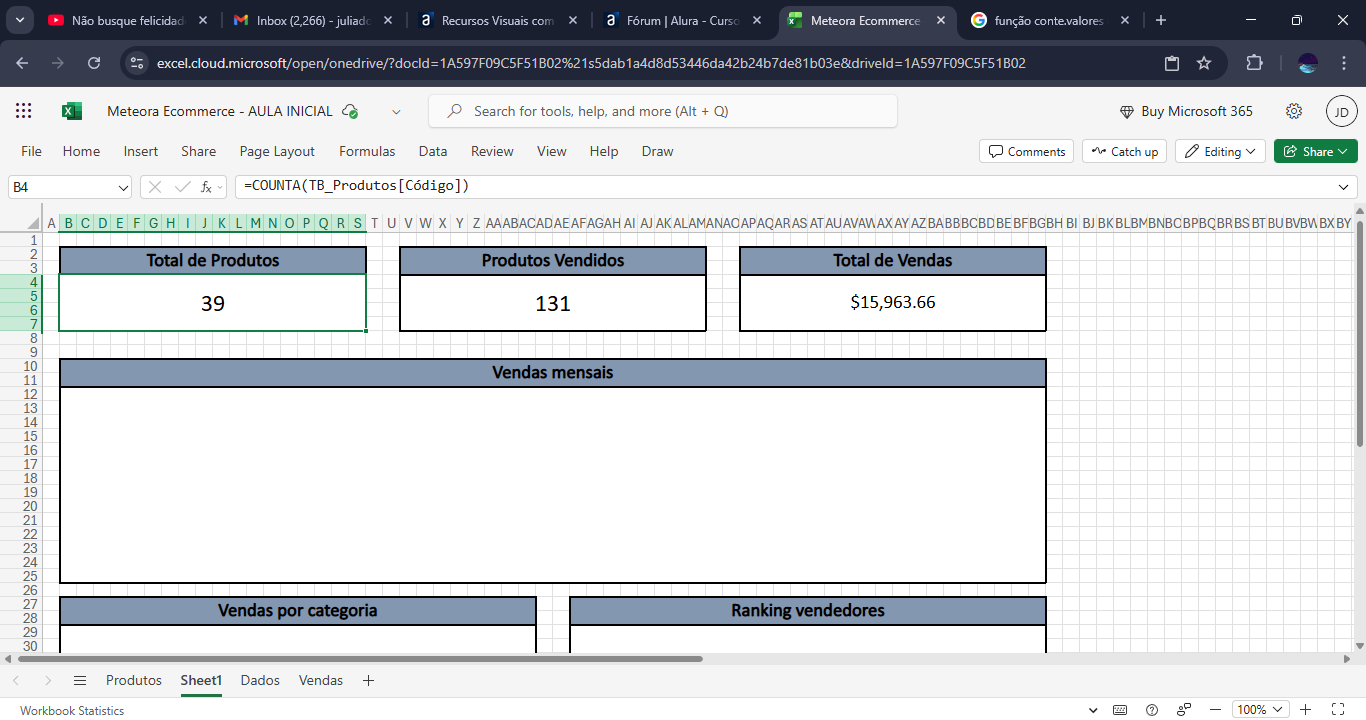
Task: Open a new browser tab
Action: 1160,20
